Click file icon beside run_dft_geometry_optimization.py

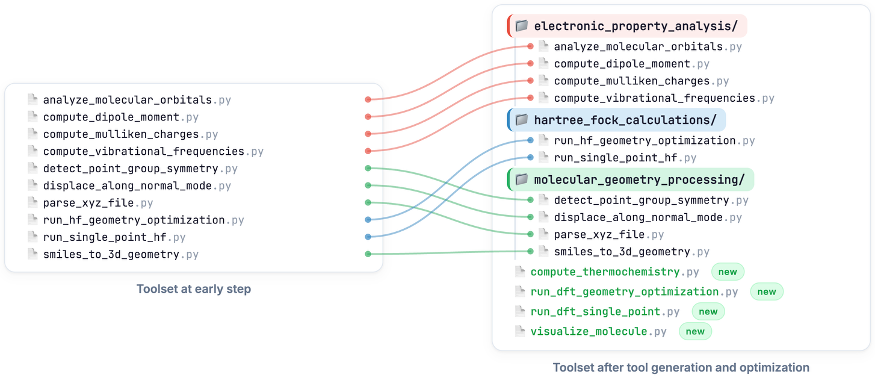pos(520,291)
